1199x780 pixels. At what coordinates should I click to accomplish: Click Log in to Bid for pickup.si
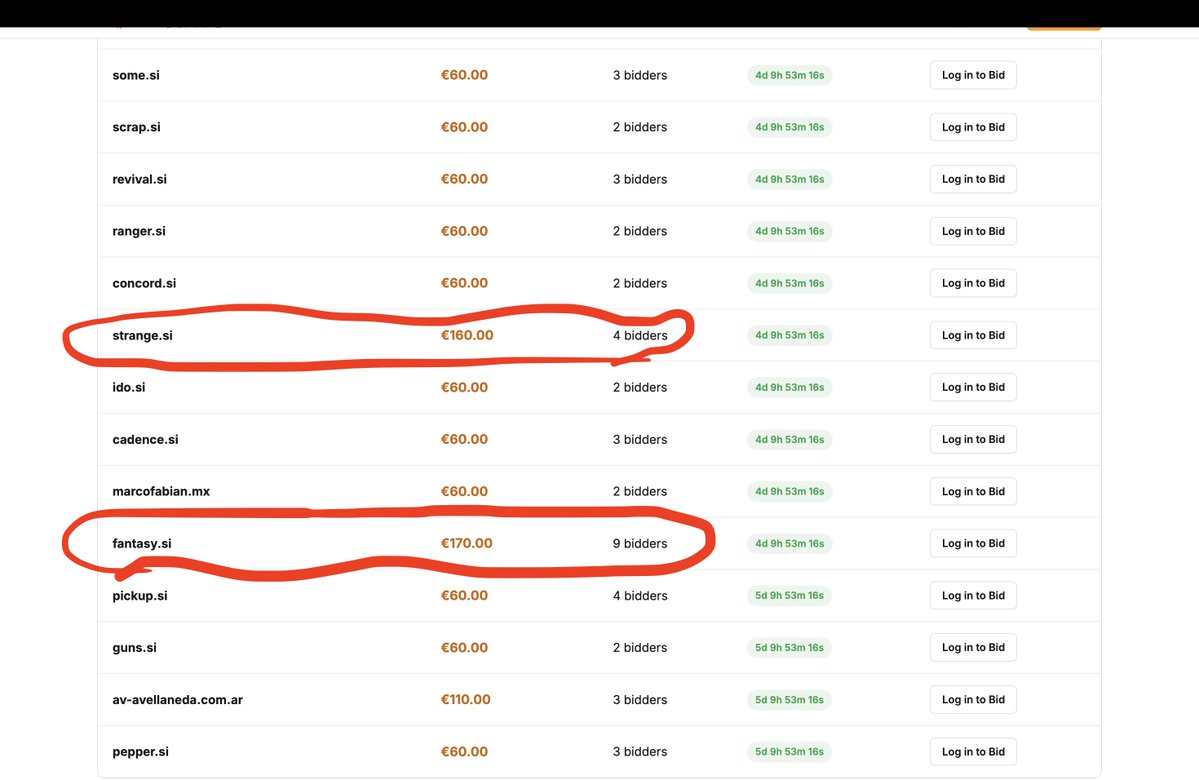(x=973, y=595)
